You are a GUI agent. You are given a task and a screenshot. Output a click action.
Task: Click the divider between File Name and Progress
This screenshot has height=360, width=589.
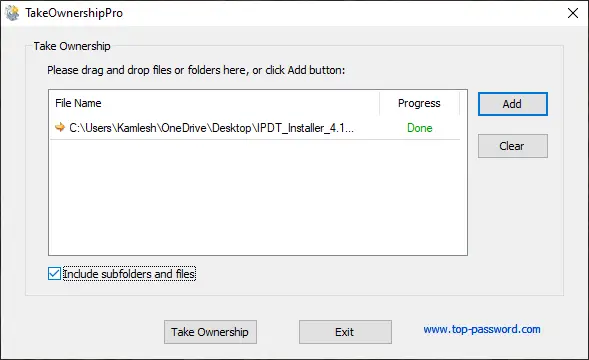[379, 103]
